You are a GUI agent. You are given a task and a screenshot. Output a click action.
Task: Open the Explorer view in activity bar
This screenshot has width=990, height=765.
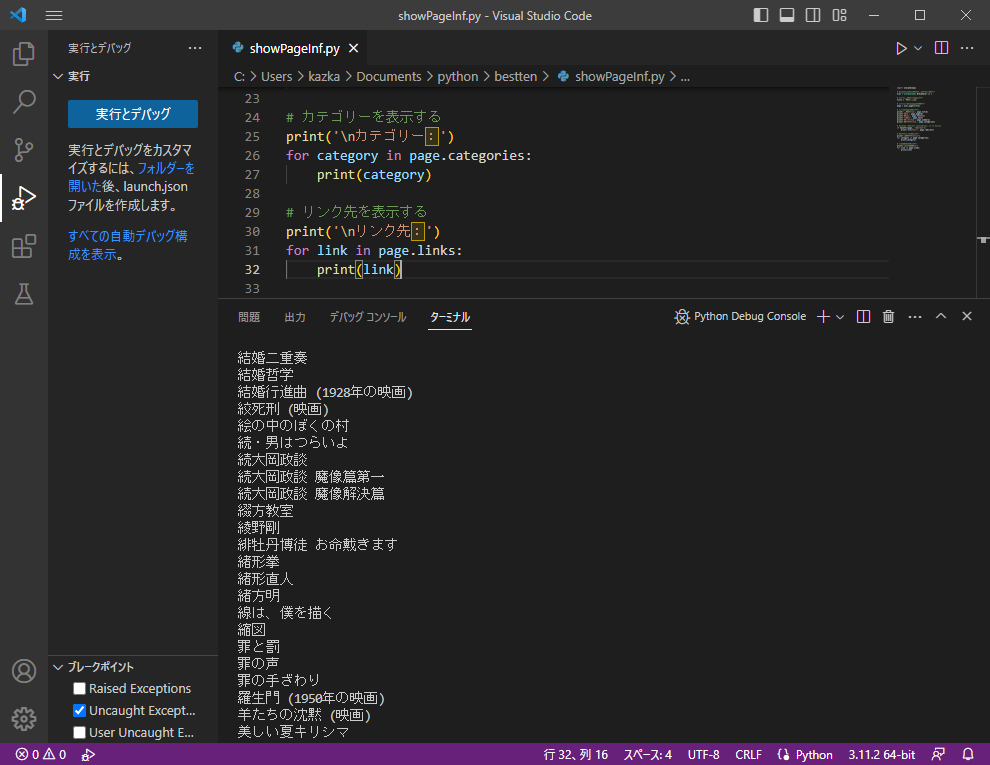point(24,54)
